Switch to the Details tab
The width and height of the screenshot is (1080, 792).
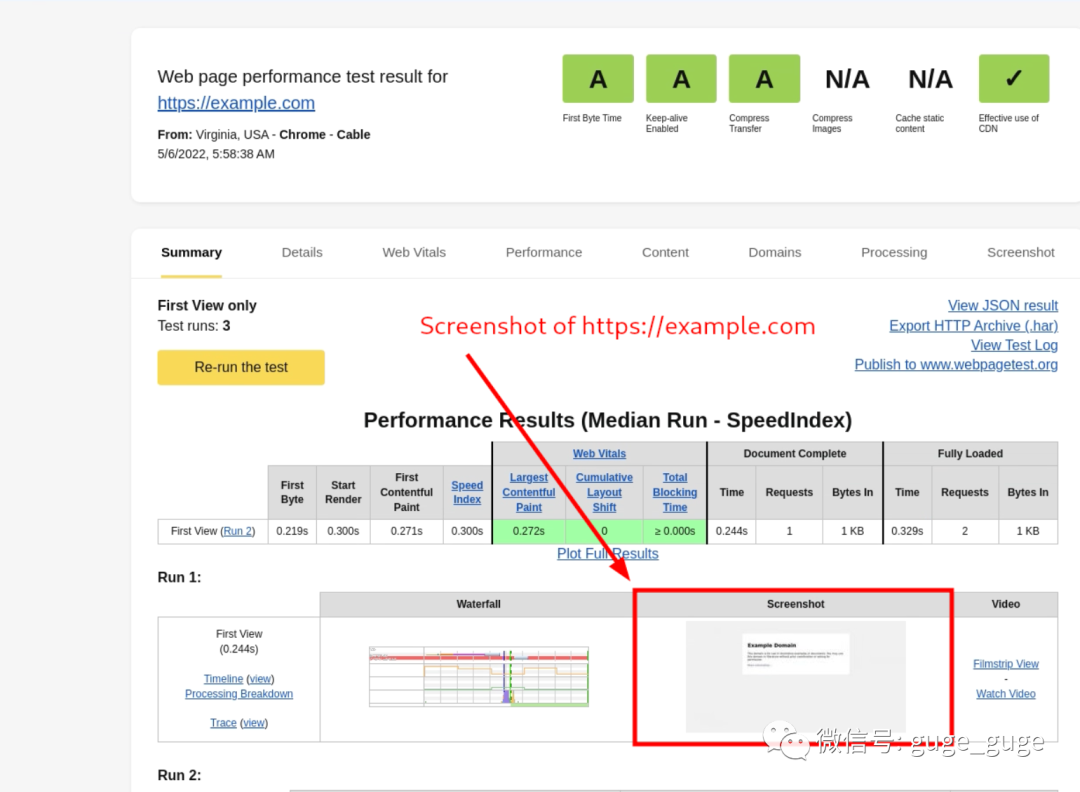[302, 252]
